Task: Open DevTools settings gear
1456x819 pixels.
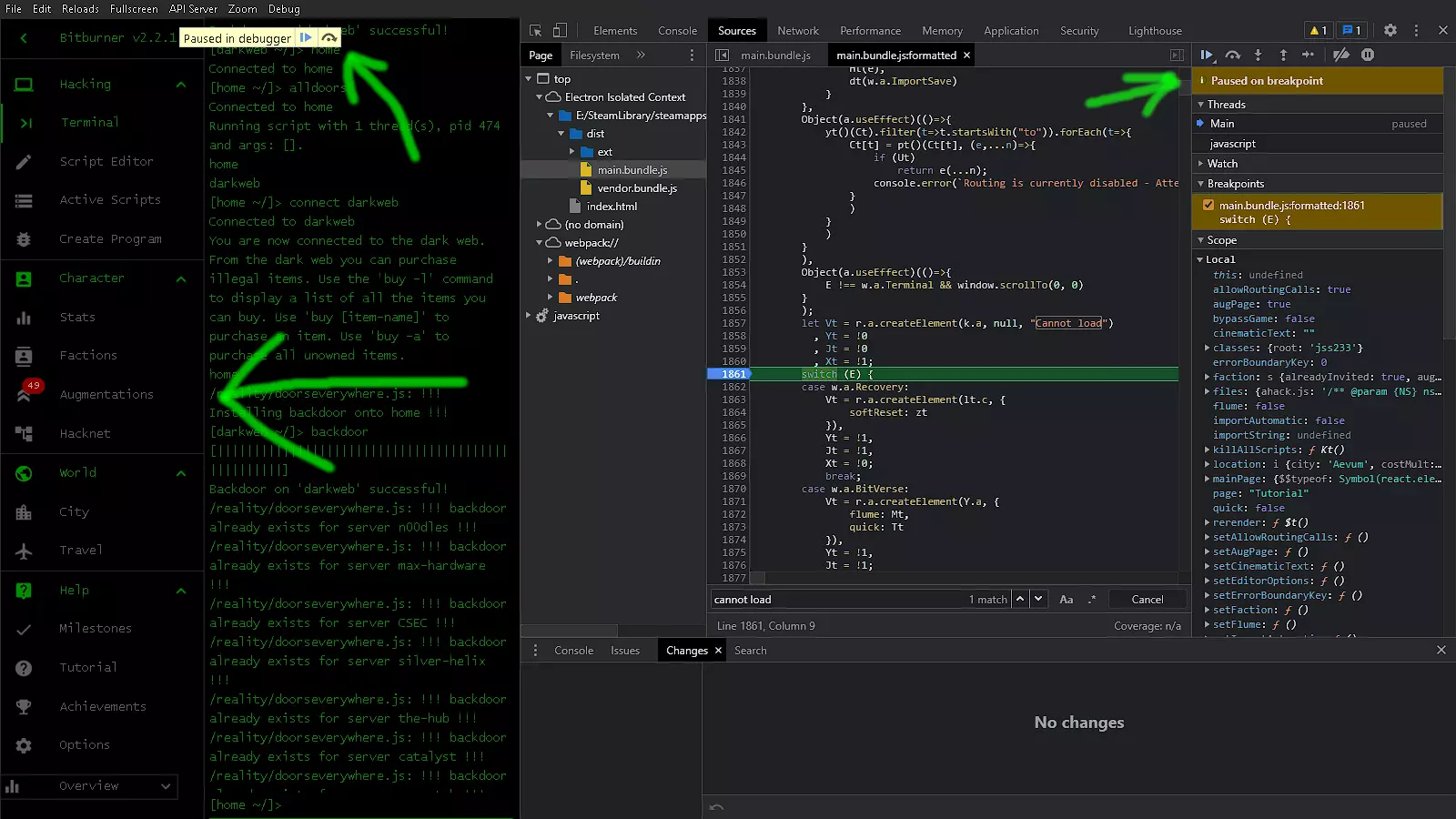Action: (1390, 31)
